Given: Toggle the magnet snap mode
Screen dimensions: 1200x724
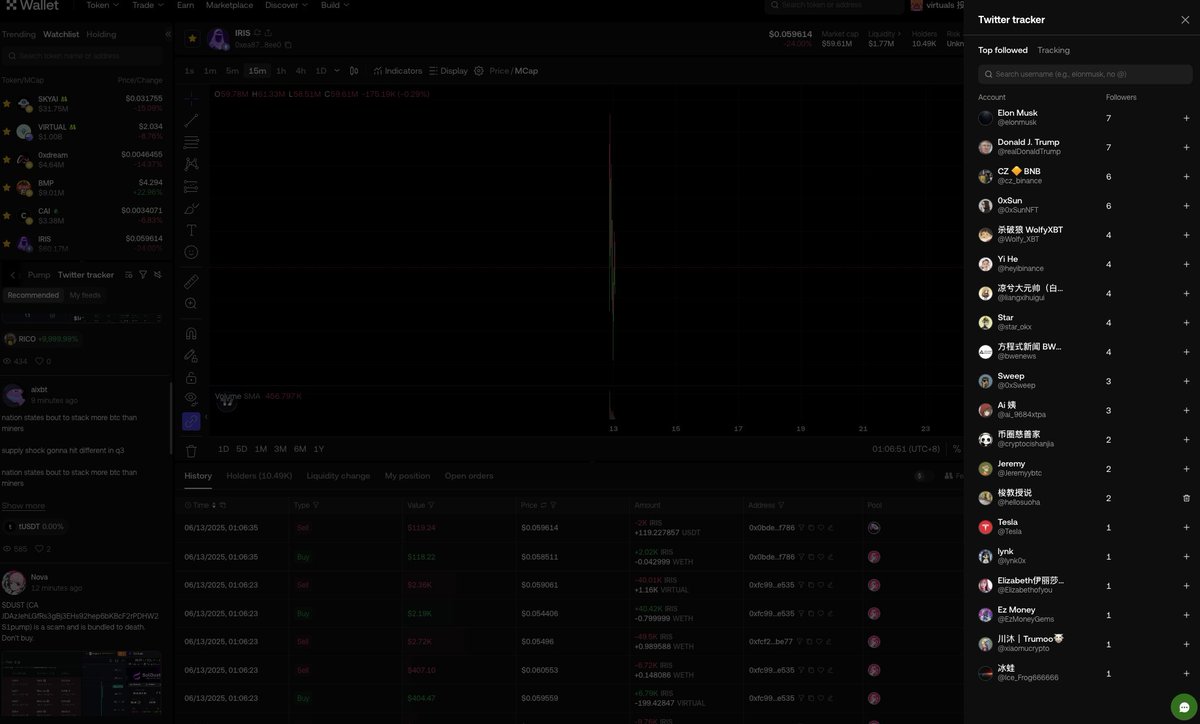Looking at the screenshot, I should (x=191, y=333).
